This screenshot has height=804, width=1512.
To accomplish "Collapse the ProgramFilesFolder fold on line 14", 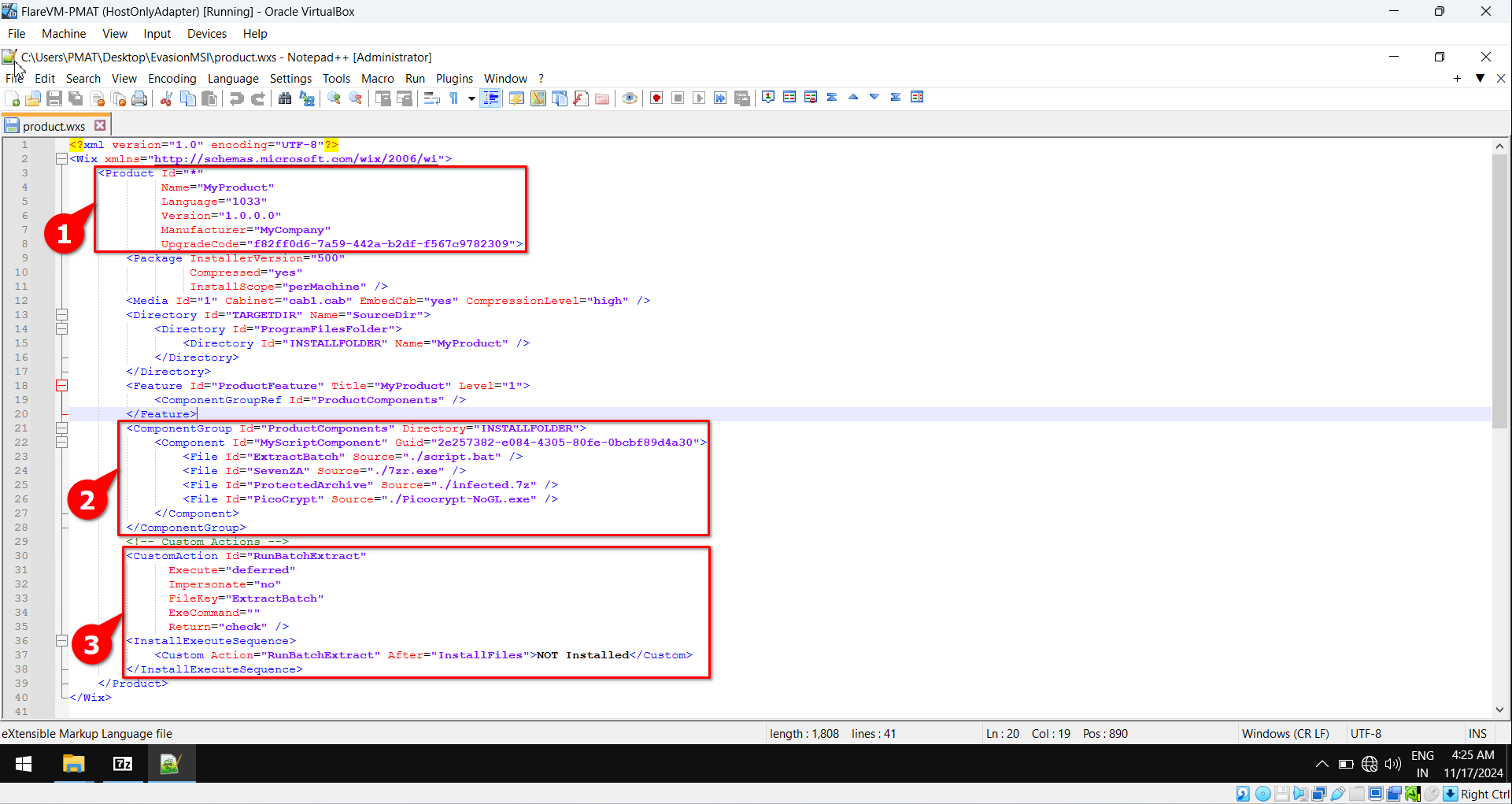I will tap(61, 329).
